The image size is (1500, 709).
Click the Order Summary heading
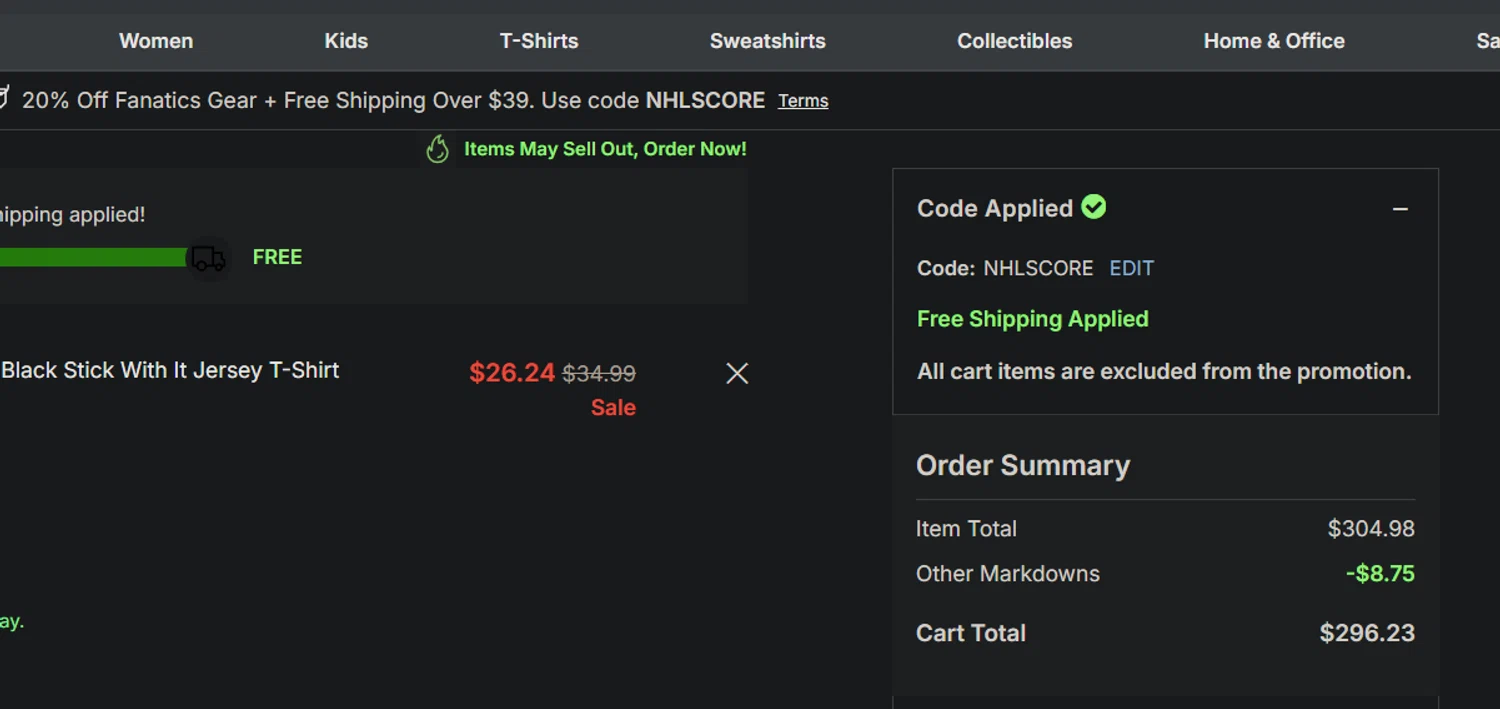1023,465
